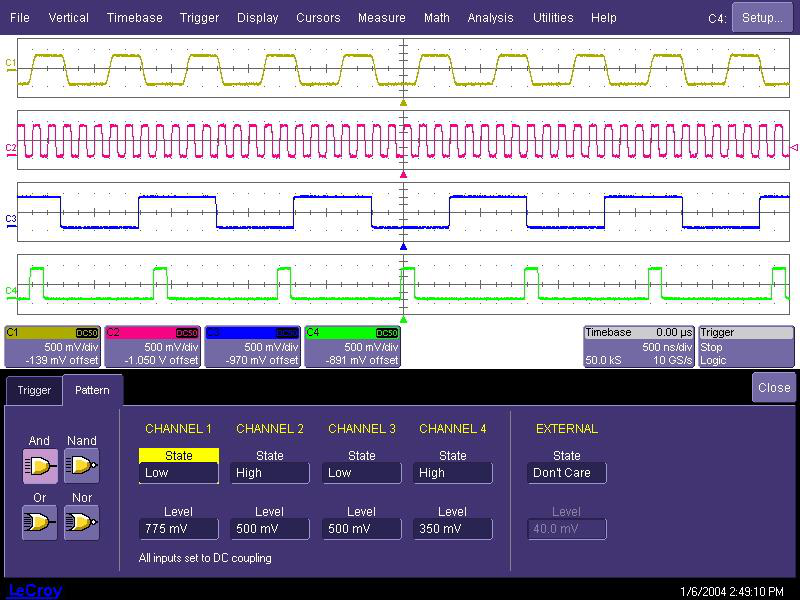Viewport: 800px width, 600px height.
Task: Click the C4 channel descriptor box
Action: click(x=353, y=346)
